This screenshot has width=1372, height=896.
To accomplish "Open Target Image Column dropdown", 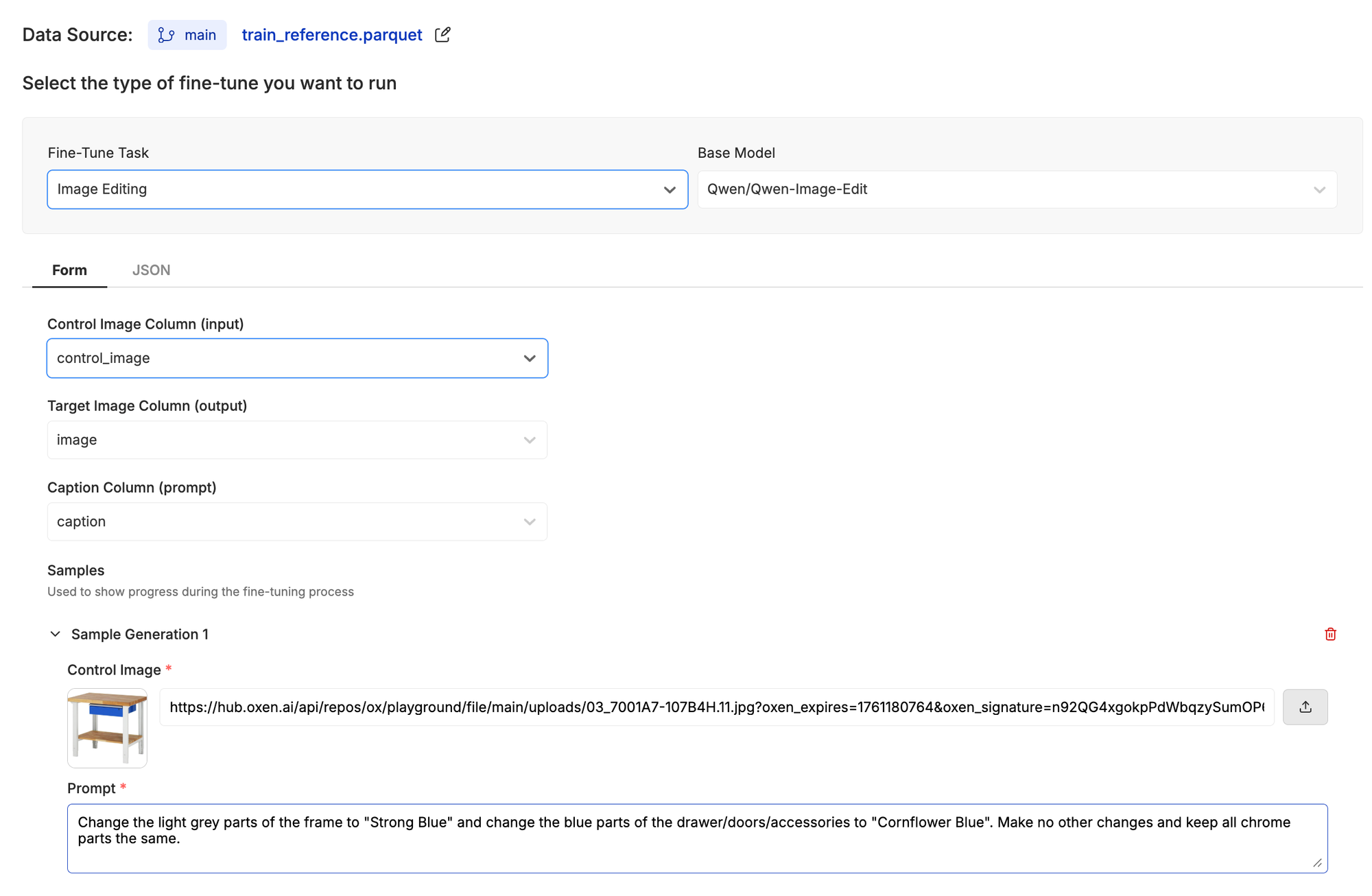I will pyautogui.click(x=297, y=440).
